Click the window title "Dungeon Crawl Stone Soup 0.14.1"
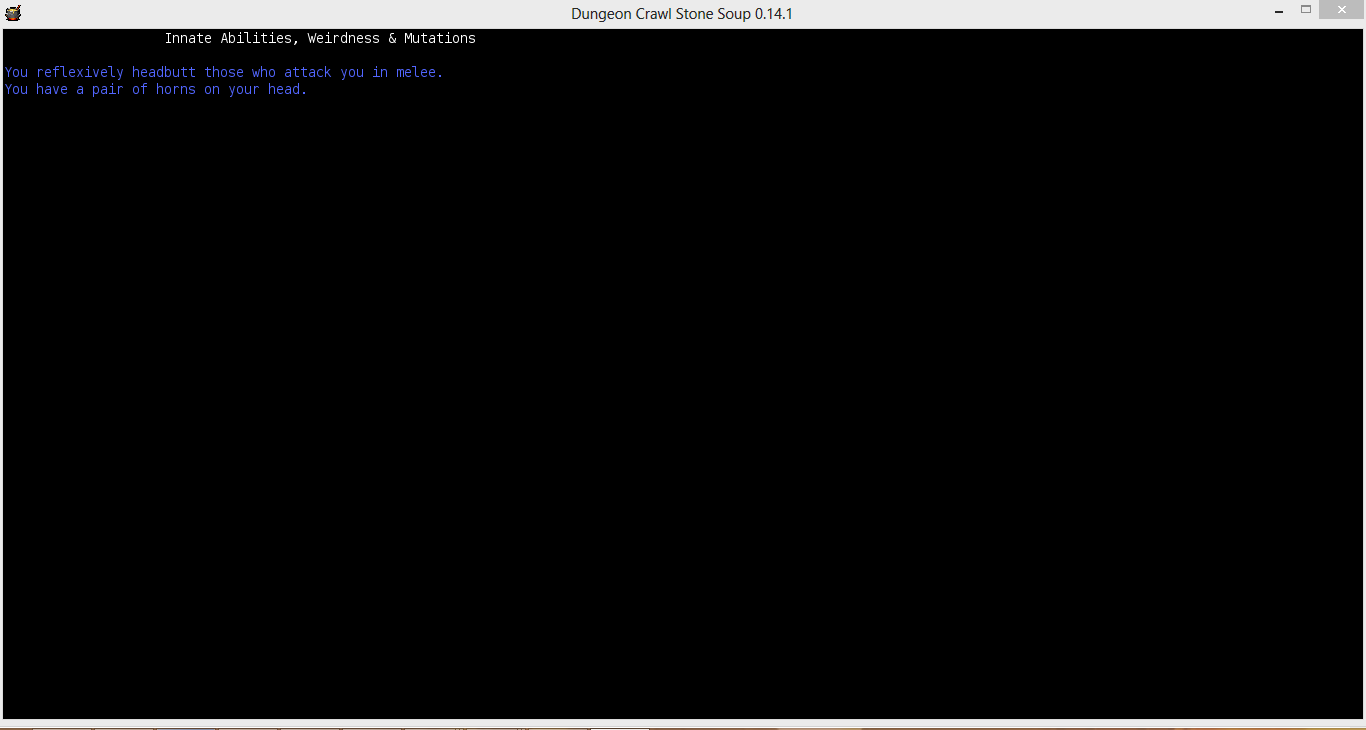Screen dimensions: 1366x730 [x=682, y=14]
